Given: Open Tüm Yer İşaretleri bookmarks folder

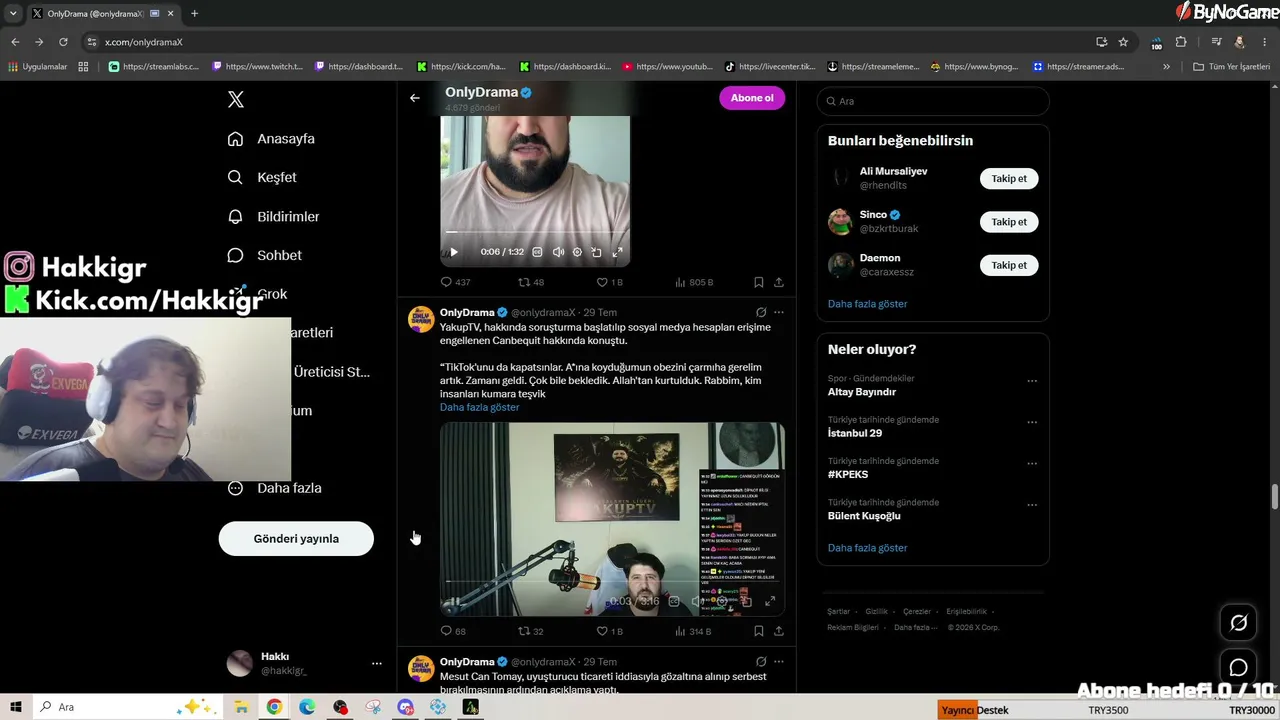Looking at the screenshot, I should pyautogui.click(x=1231, y=67).
